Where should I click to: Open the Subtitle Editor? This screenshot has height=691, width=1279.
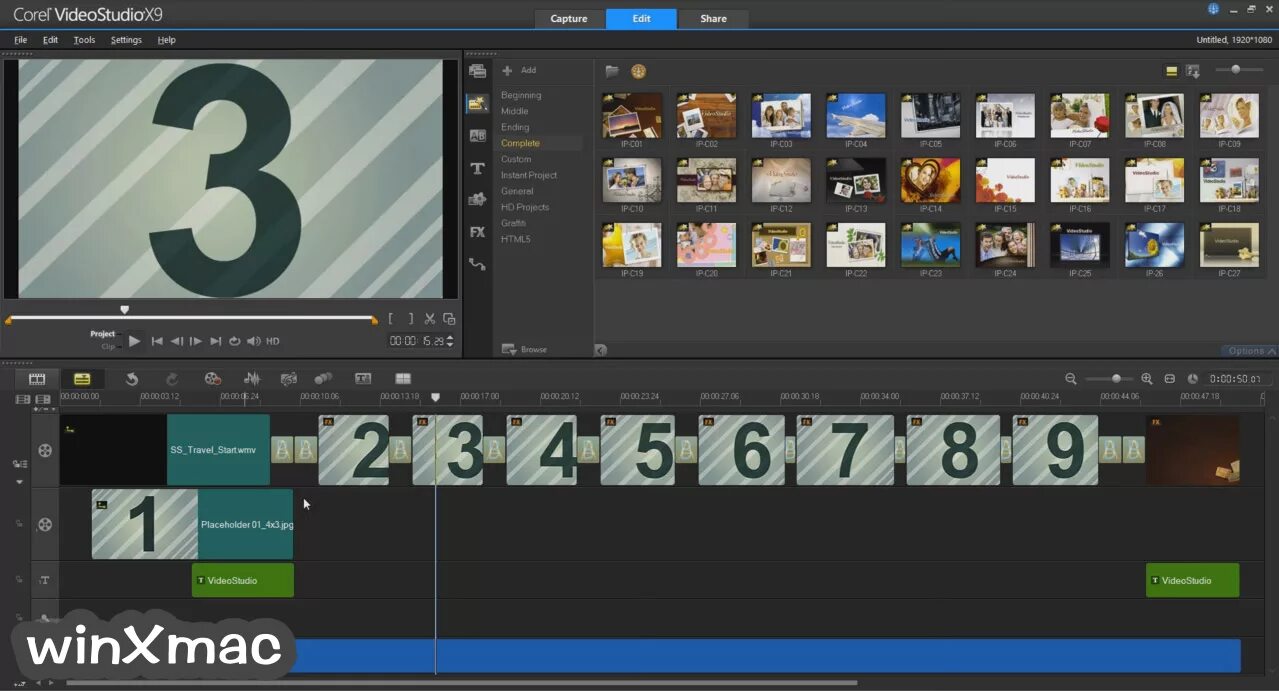click(363, 379)
